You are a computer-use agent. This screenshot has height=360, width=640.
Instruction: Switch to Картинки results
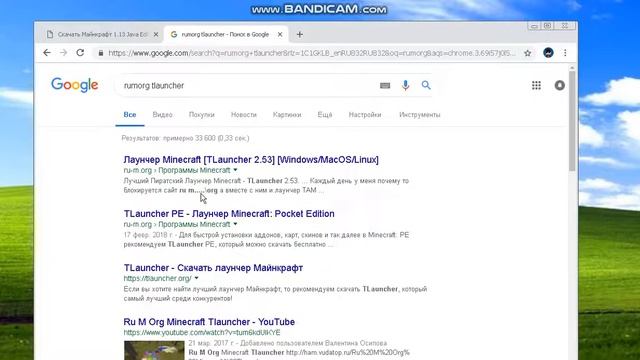click(287, 115)
